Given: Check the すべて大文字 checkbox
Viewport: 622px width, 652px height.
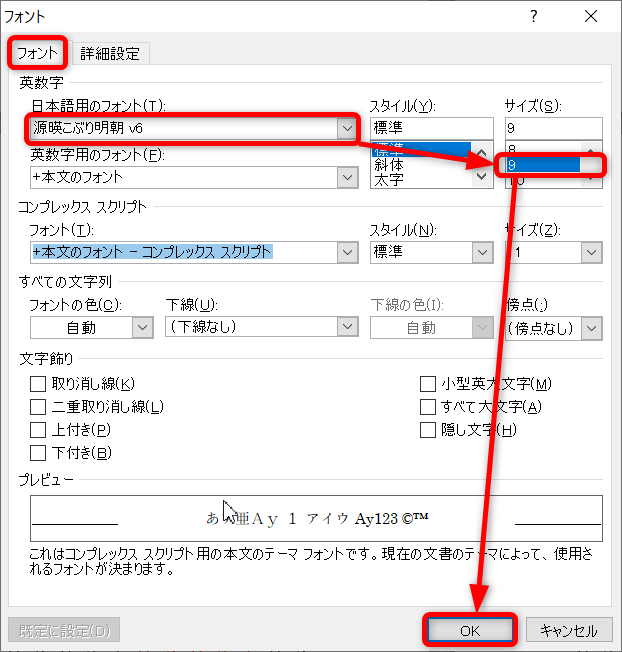Looking at the screenshot, I should [x=428, y=407].
